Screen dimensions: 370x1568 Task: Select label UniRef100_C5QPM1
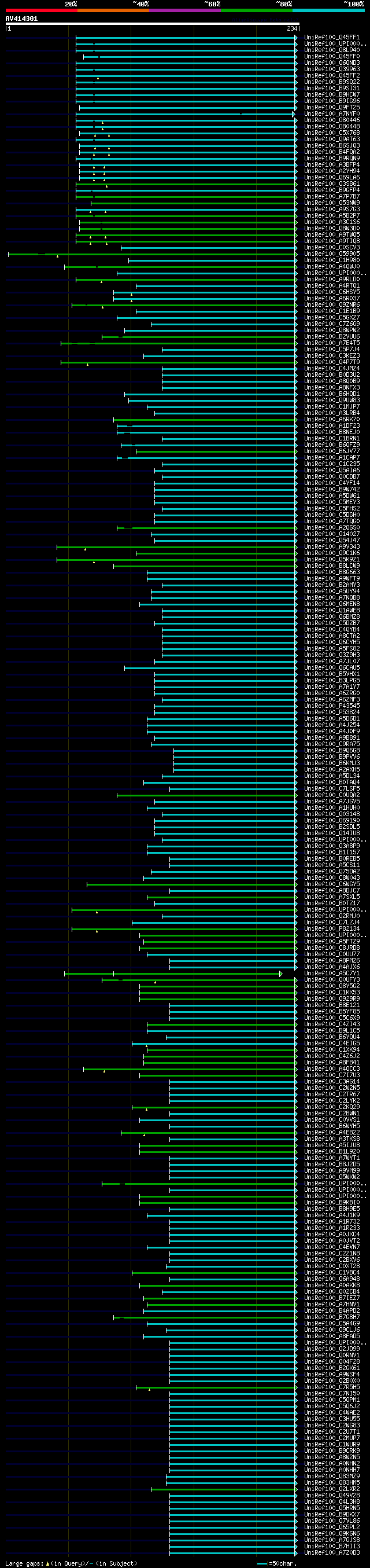tap(332, 1400)
